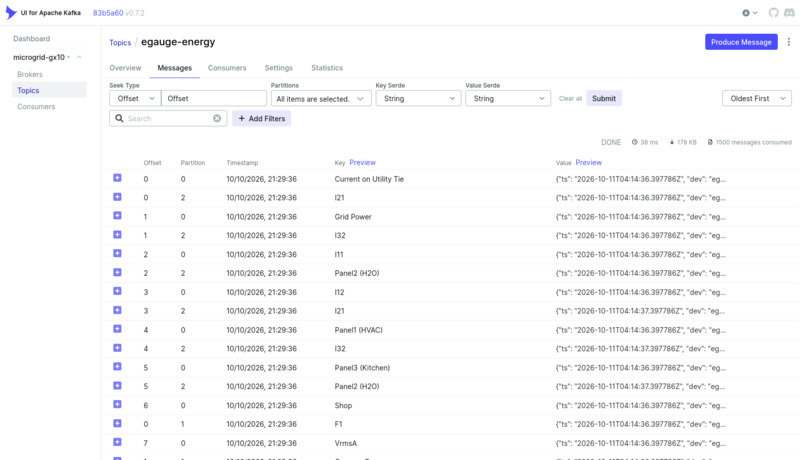Viewport: 806px width, 460px height.
Task: Submit the message filter form
Action: coord(603,98)
